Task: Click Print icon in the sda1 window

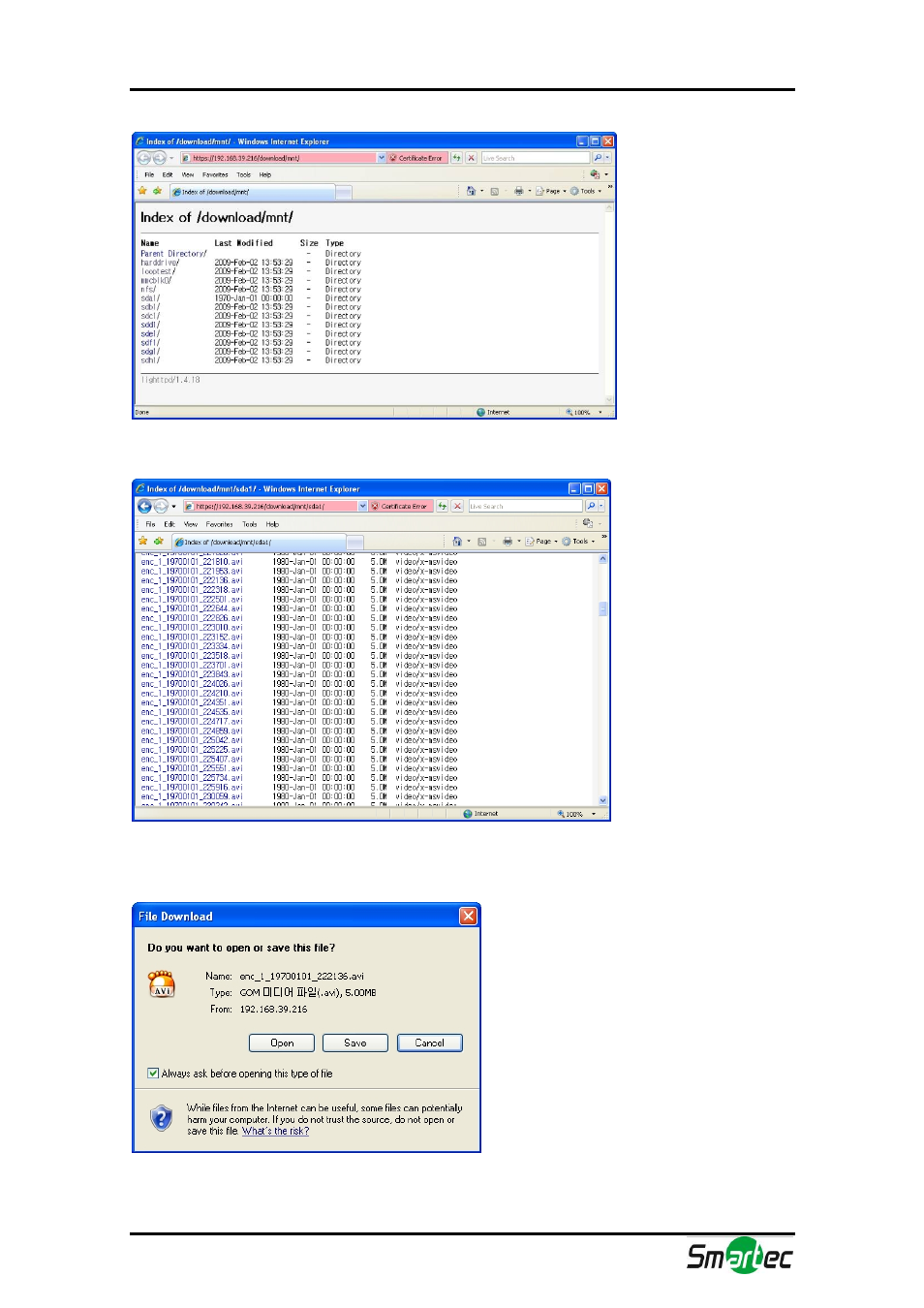Action: coord(507,542)
